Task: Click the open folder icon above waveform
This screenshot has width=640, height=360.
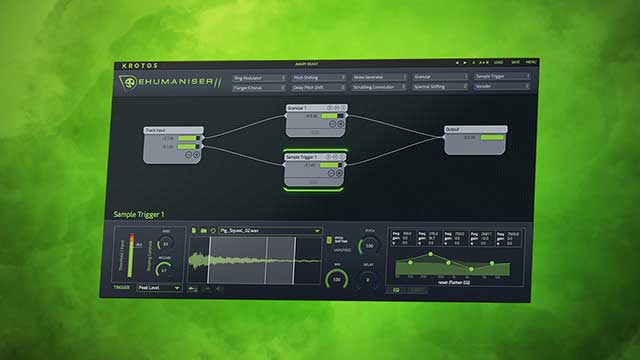Action: [203, 231]
